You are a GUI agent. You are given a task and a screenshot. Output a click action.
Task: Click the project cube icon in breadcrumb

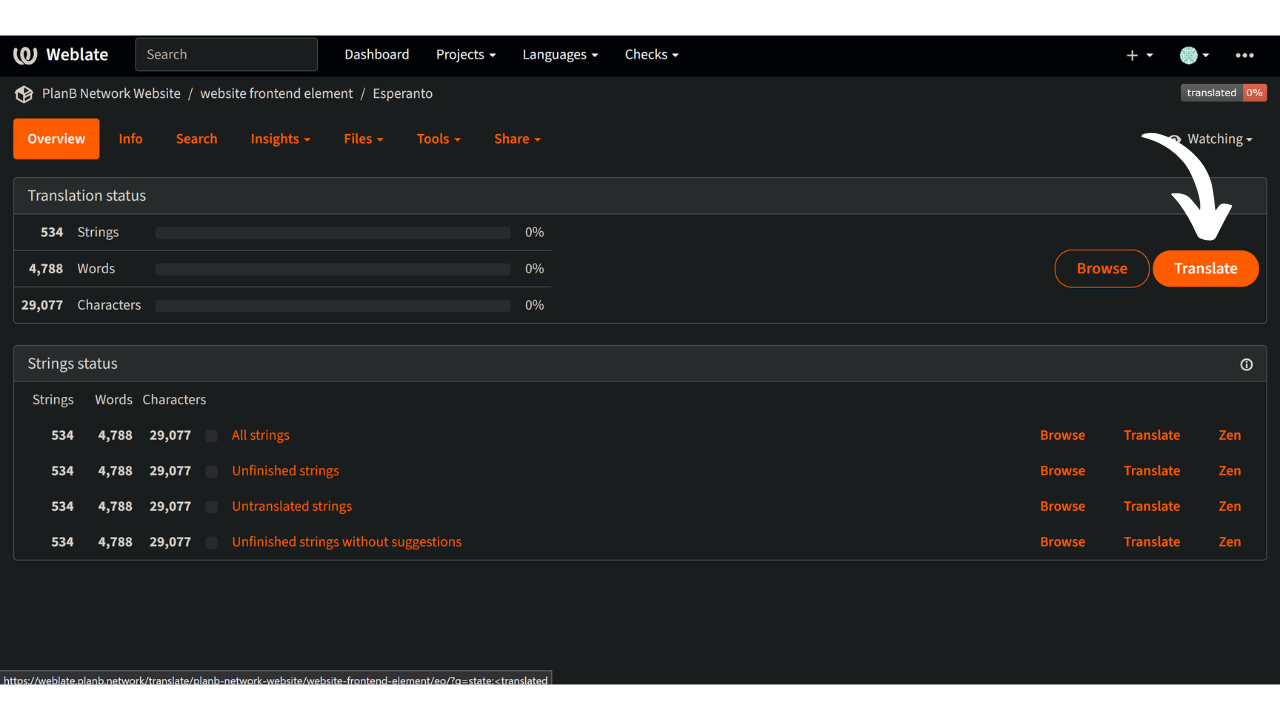tap(24, 94)
